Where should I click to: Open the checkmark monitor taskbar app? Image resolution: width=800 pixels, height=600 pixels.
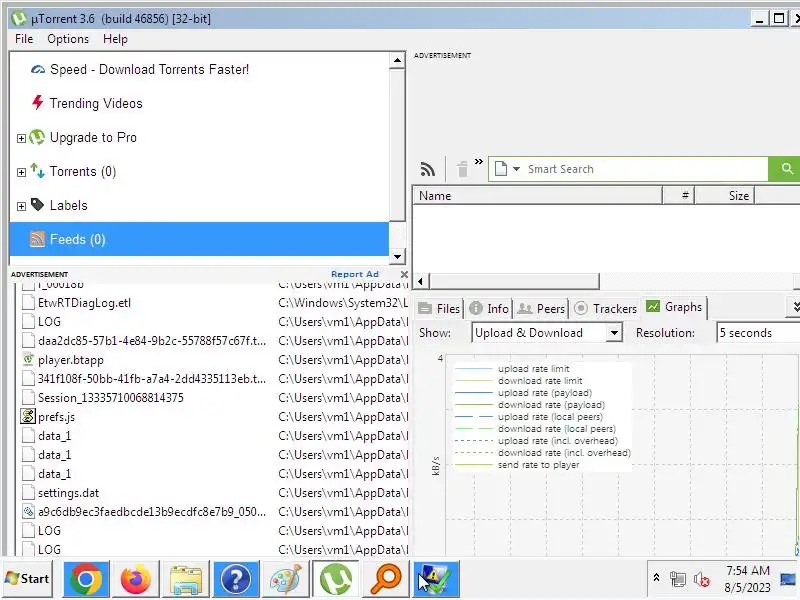coord(436,579)
